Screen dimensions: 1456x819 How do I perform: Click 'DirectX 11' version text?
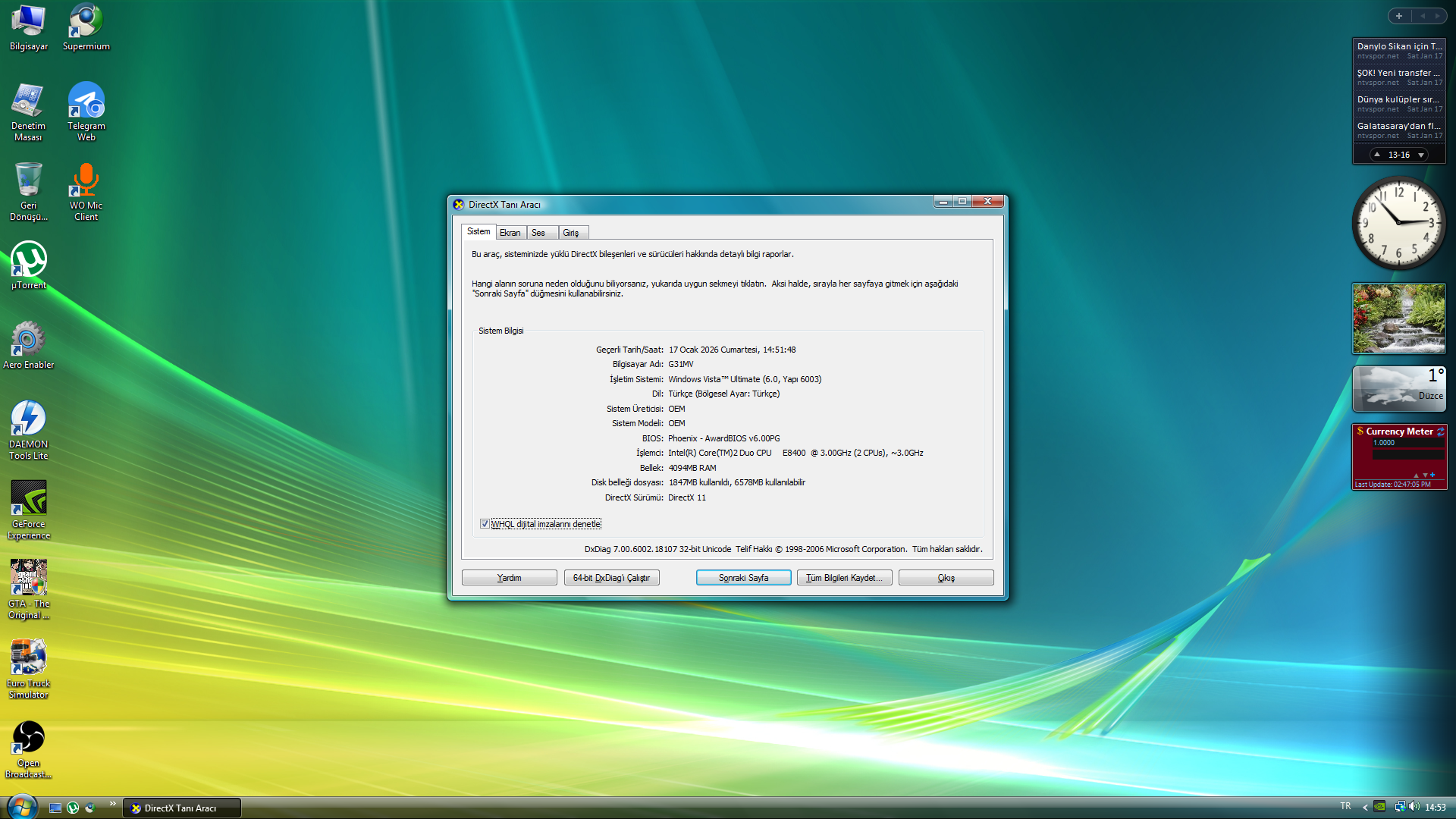click(687, 498)
